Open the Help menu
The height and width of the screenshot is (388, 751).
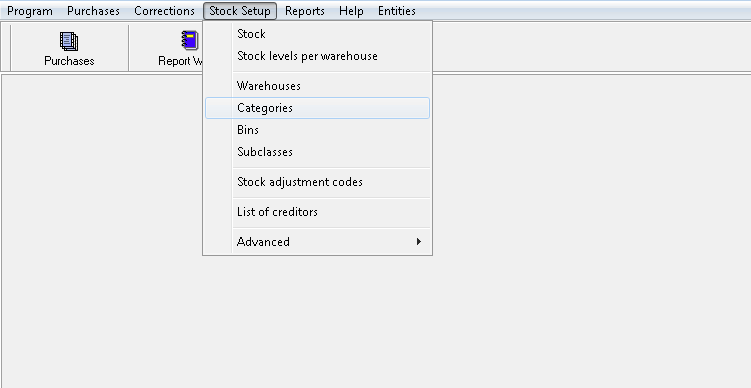351,11
